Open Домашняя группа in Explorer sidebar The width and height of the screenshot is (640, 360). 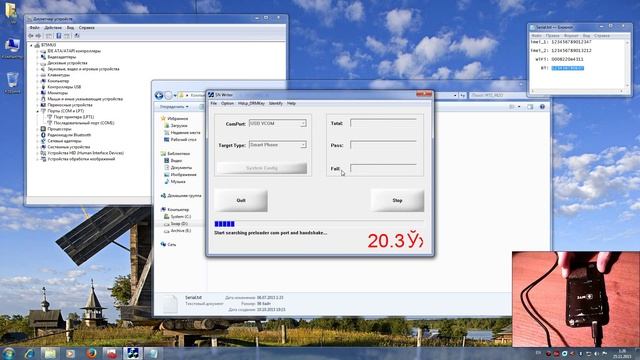coord(181,196)
